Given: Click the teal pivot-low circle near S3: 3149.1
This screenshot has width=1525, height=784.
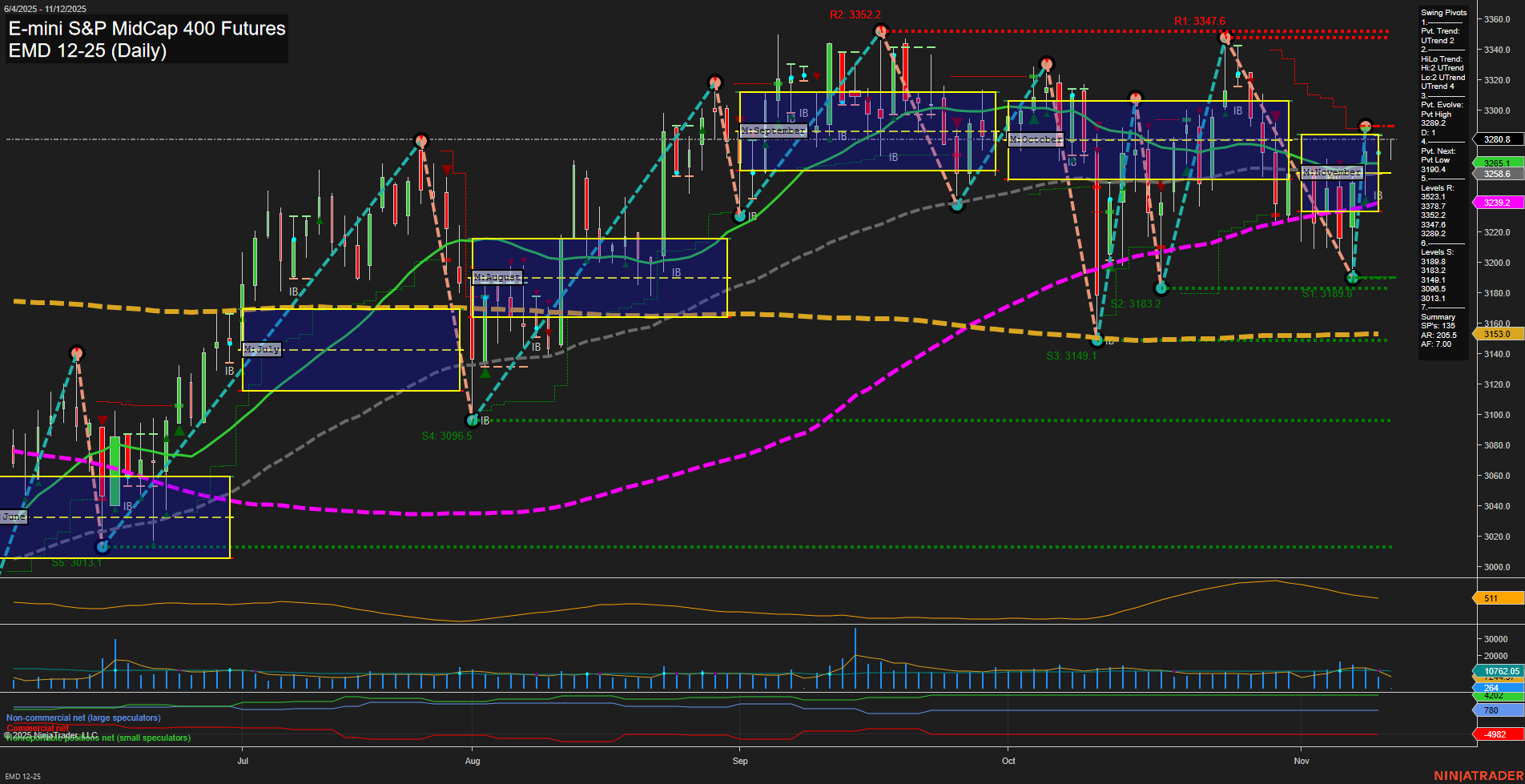Looking at the screenshot, I should [1097, 341].
